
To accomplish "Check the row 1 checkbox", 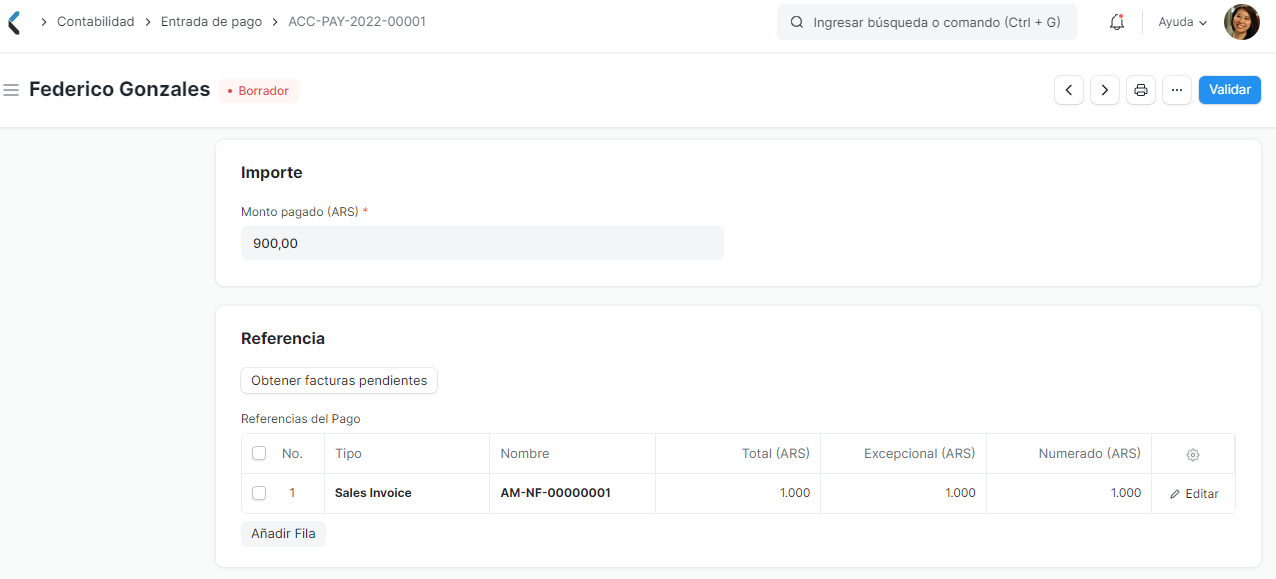I will [259, 493].
